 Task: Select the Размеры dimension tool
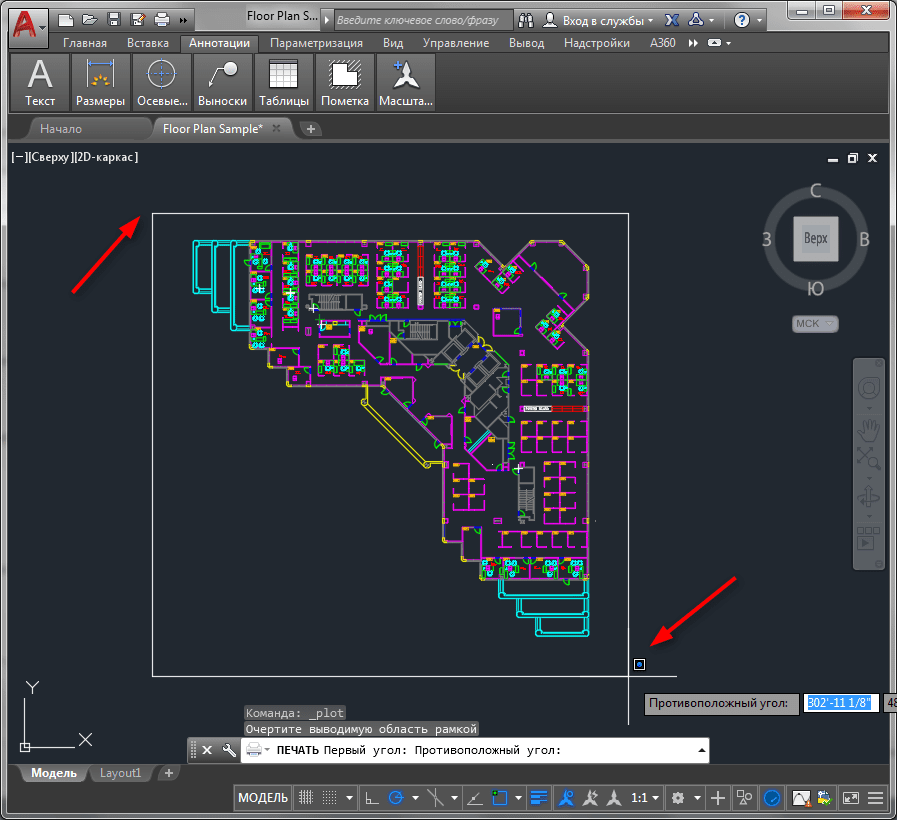click(x=100, y=82)
